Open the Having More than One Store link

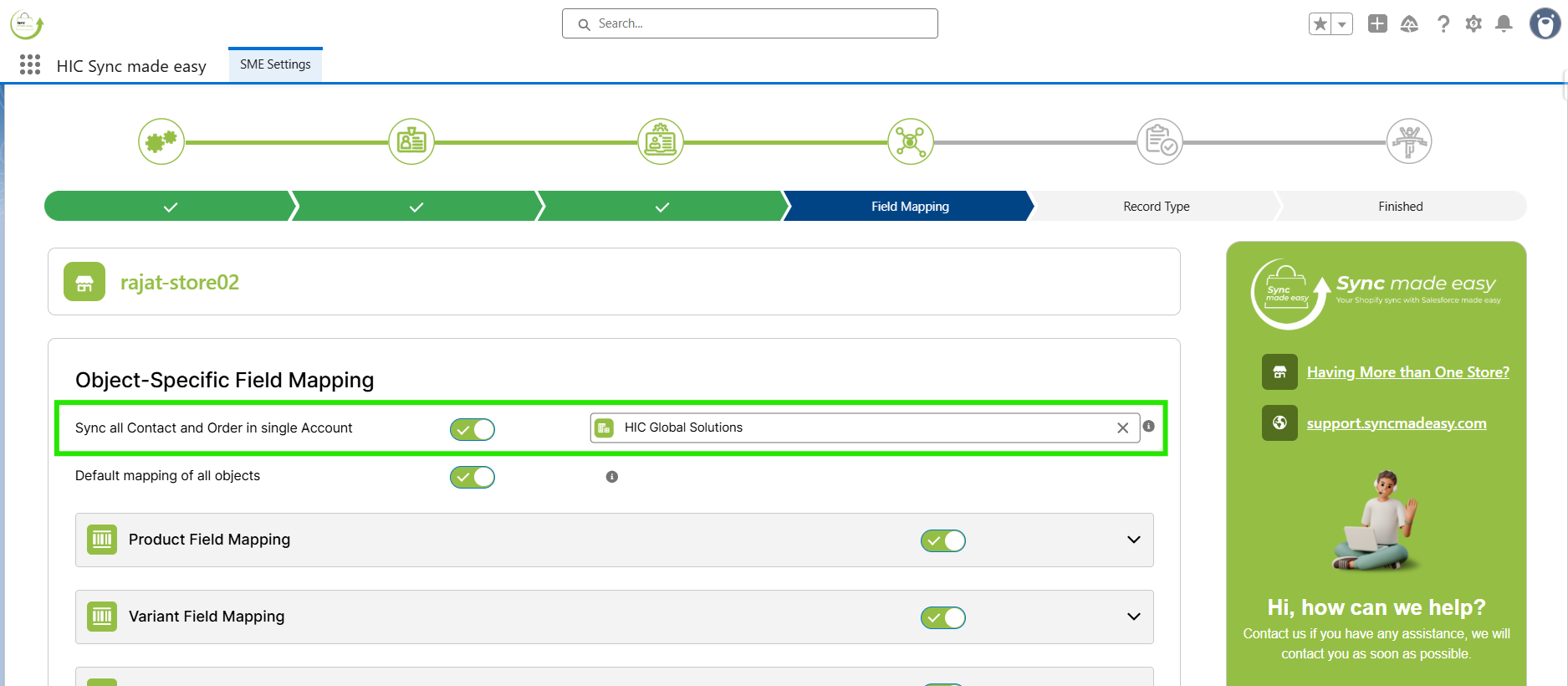1408,372
